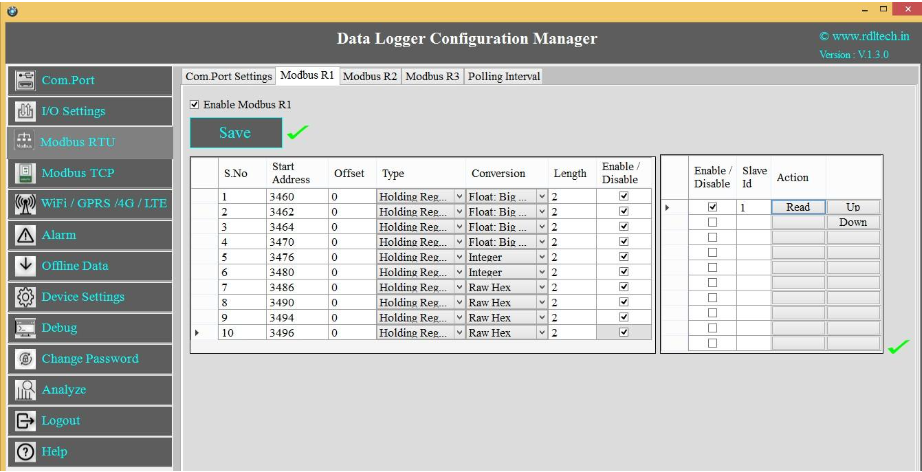
Task: Click the Device Settings gear icon
Action: click(x=25, y=297)
